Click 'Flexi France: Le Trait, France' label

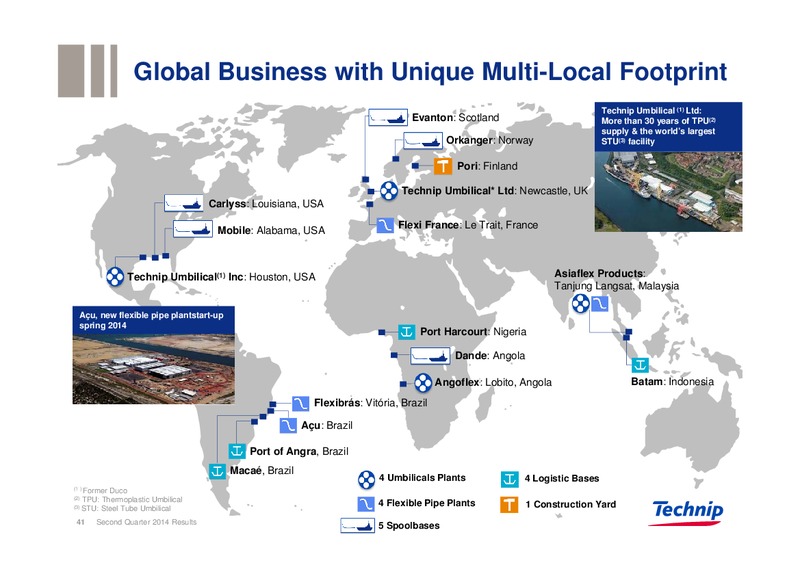click(468, 225)
